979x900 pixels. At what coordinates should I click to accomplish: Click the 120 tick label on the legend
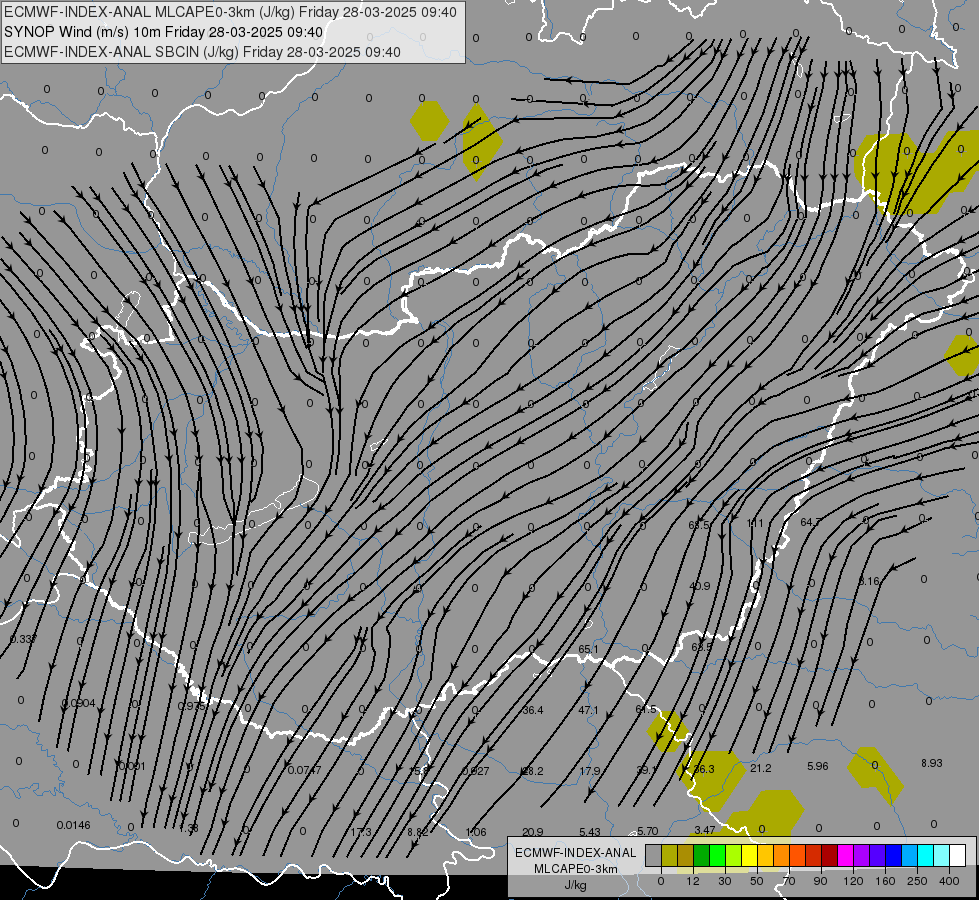tap(853, 881)
